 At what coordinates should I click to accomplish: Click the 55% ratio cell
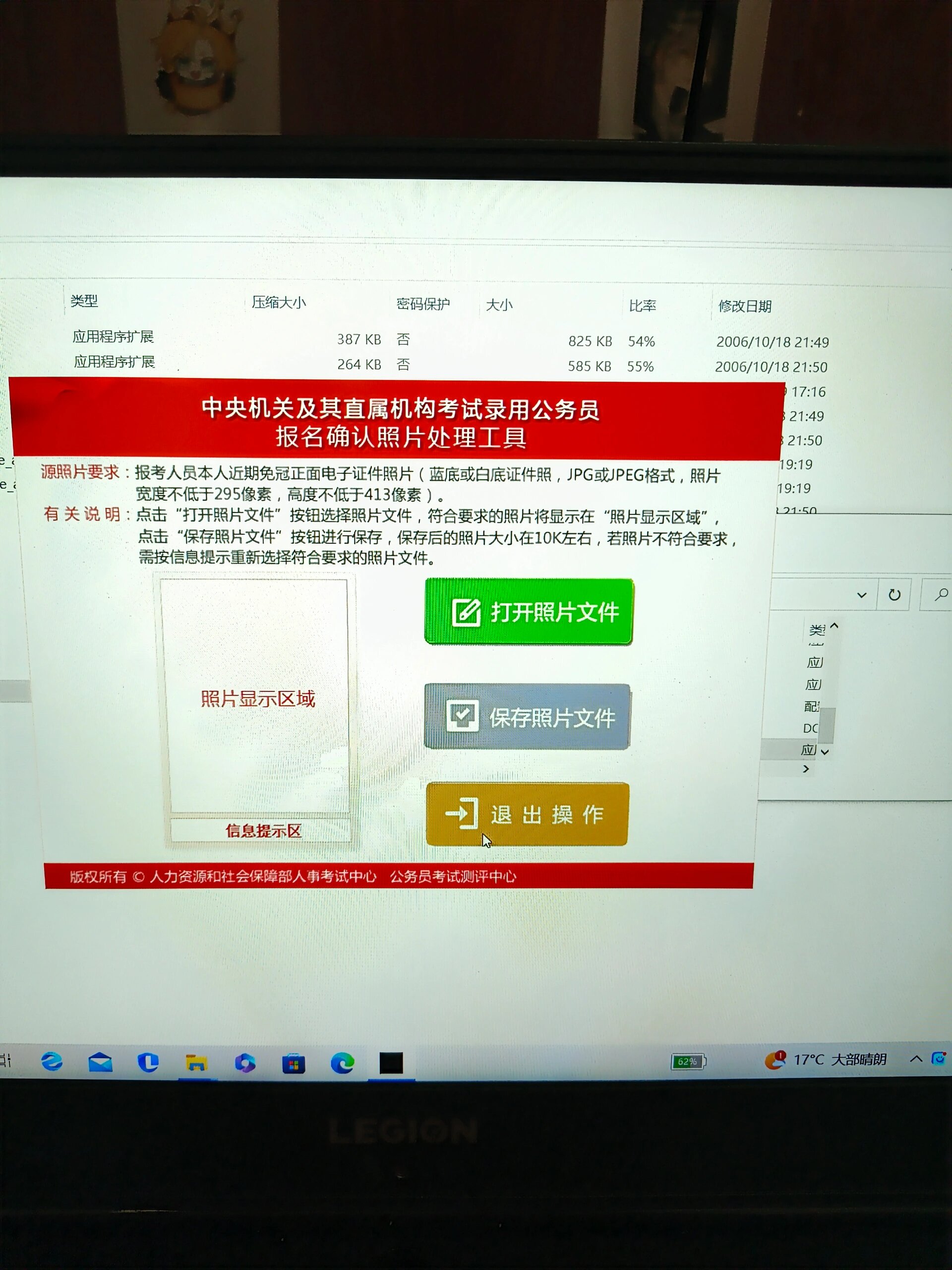pos(641,367)
